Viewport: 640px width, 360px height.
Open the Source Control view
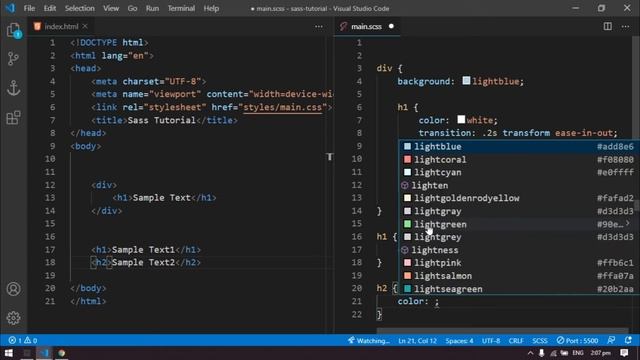[13, 59]
